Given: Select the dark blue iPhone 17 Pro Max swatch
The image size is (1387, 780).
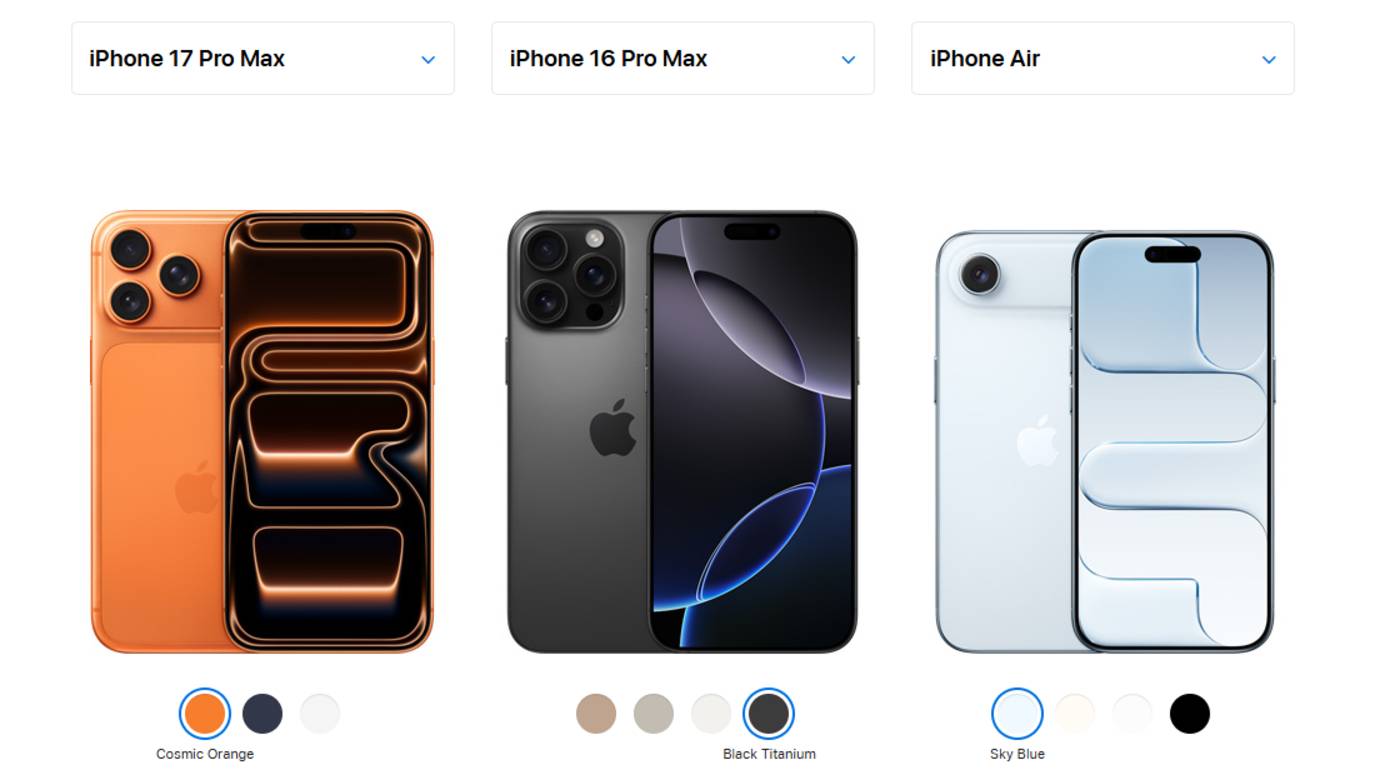Looking at the screenshot, I should point(263,714).
